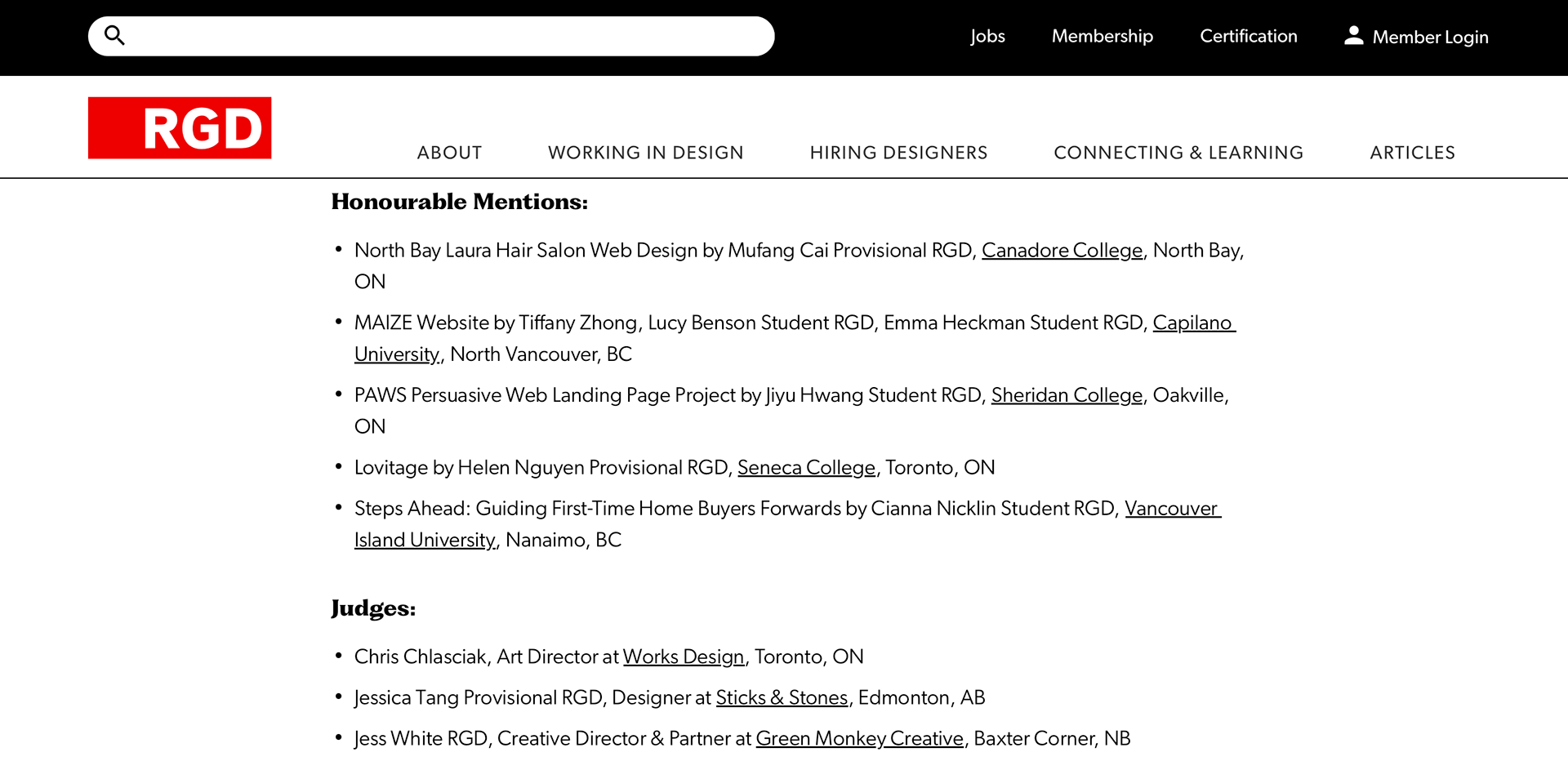Click 'Steps Ahead: Guiding First-Time Home Buyers' text
Screen dimensions: 1568x779
(x=555, y=509)
